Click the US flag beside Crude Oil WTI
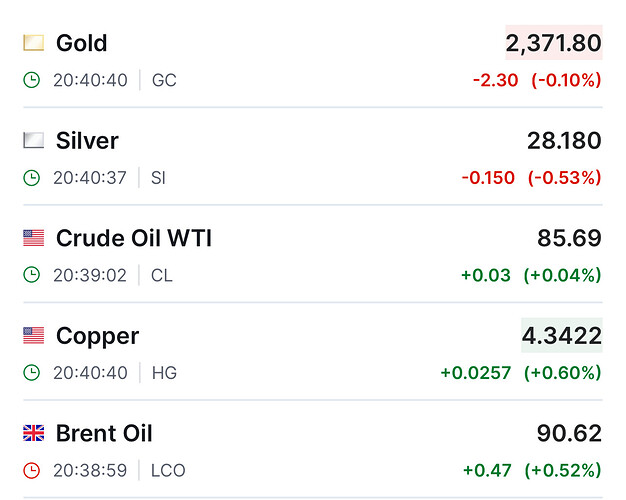Image resolution: width=626 pixels, height=500 pixels. coord(34,238)
